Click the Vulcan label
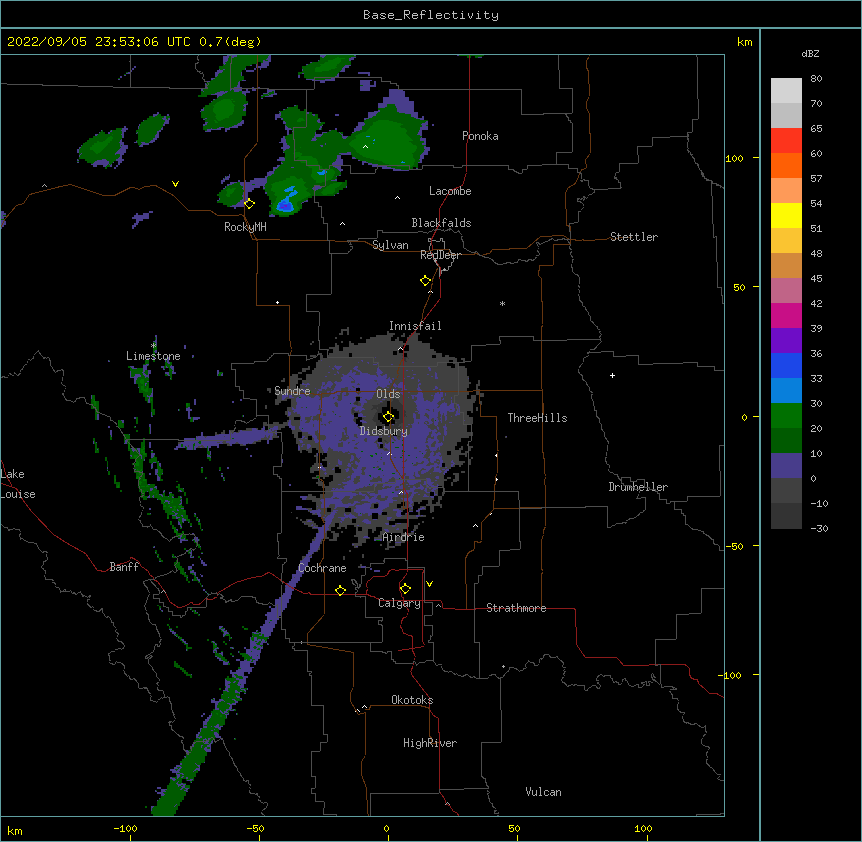 (x=543, y=792)
